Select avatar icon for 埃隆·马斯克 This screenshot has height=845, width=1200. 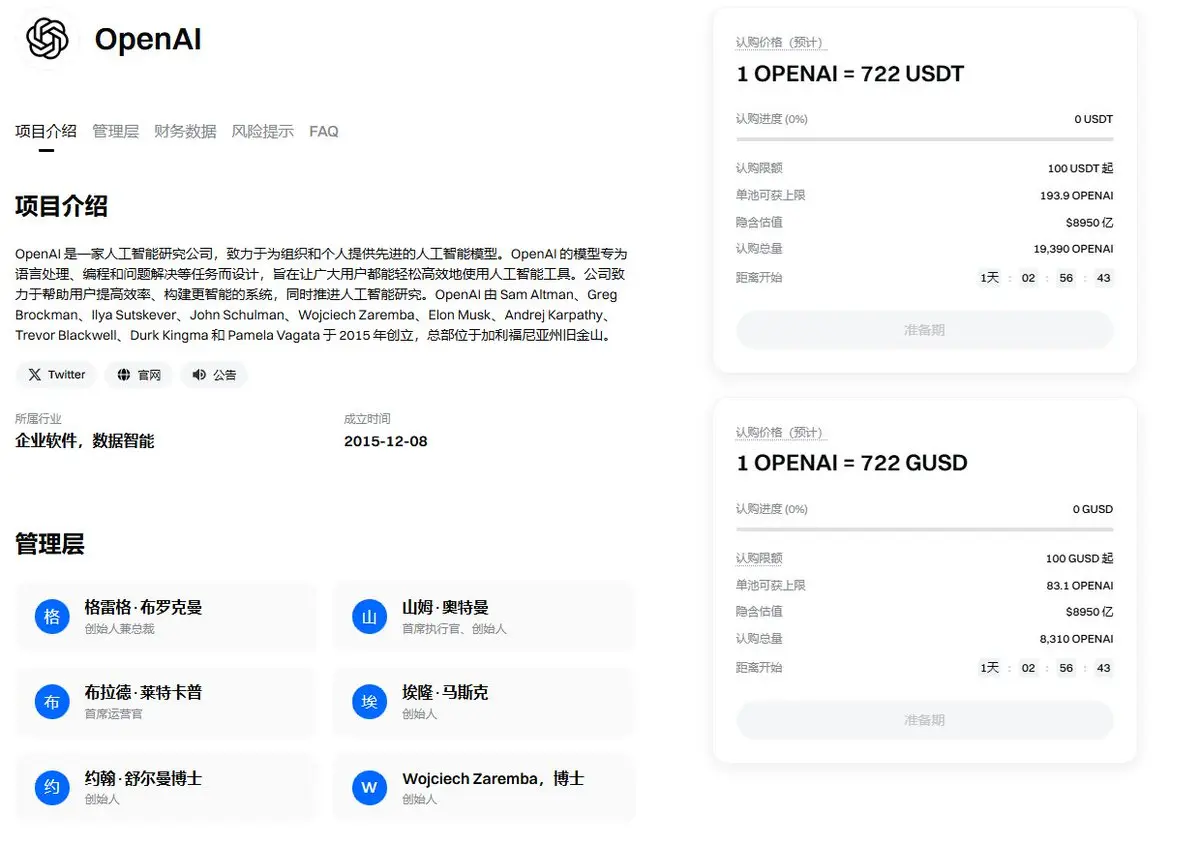[369, 702]
